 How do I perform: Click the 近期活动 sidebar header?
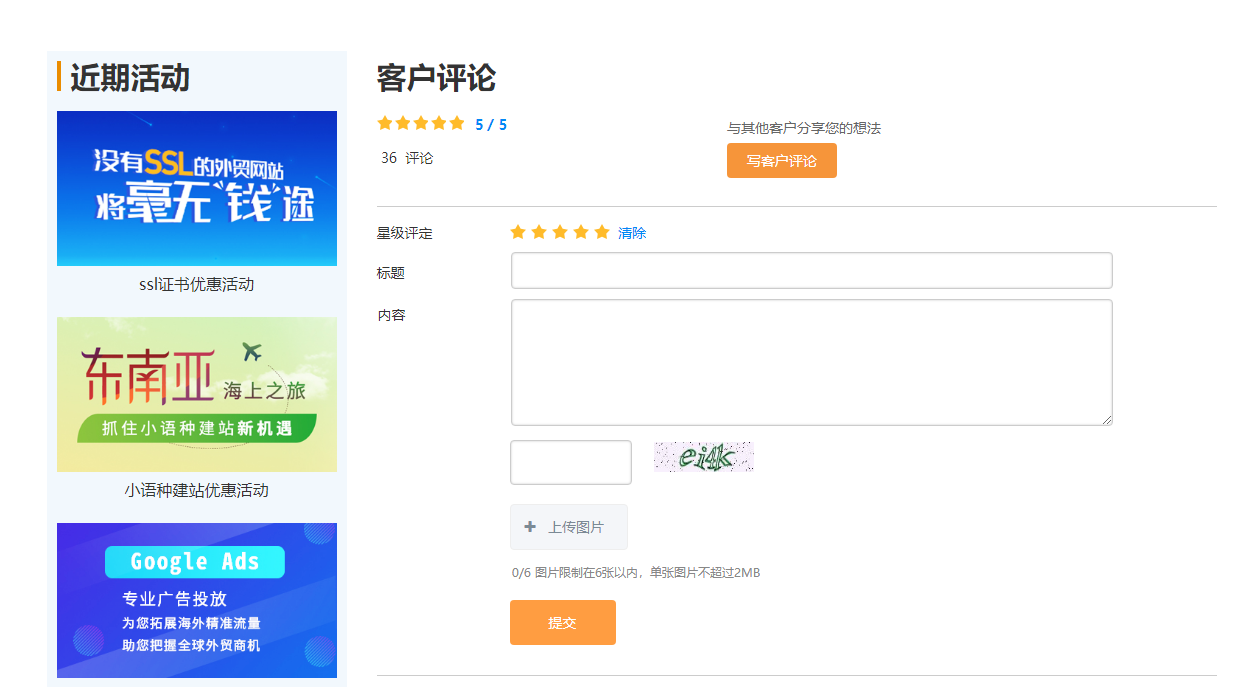(x=126, y=75)
